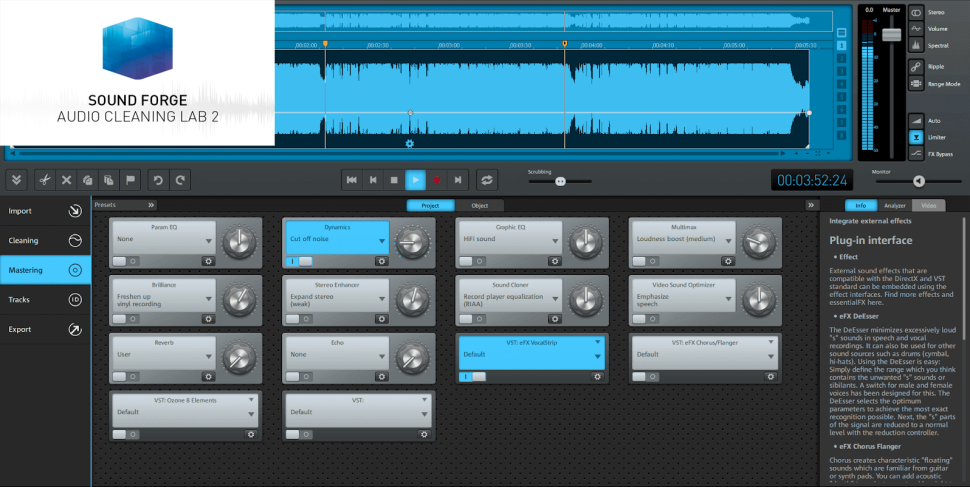Toggle Param EQ power switch
970x487 pixels.
pyautogui.click(x=126, y=261)
